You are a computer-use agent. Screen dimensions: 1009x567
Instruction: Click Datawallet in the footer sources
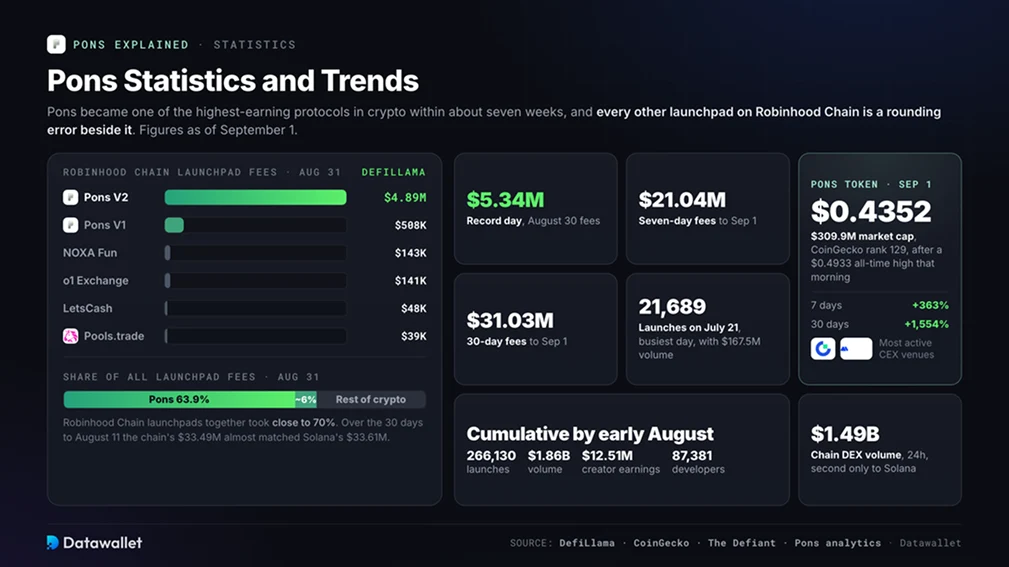tap(930, 543)
